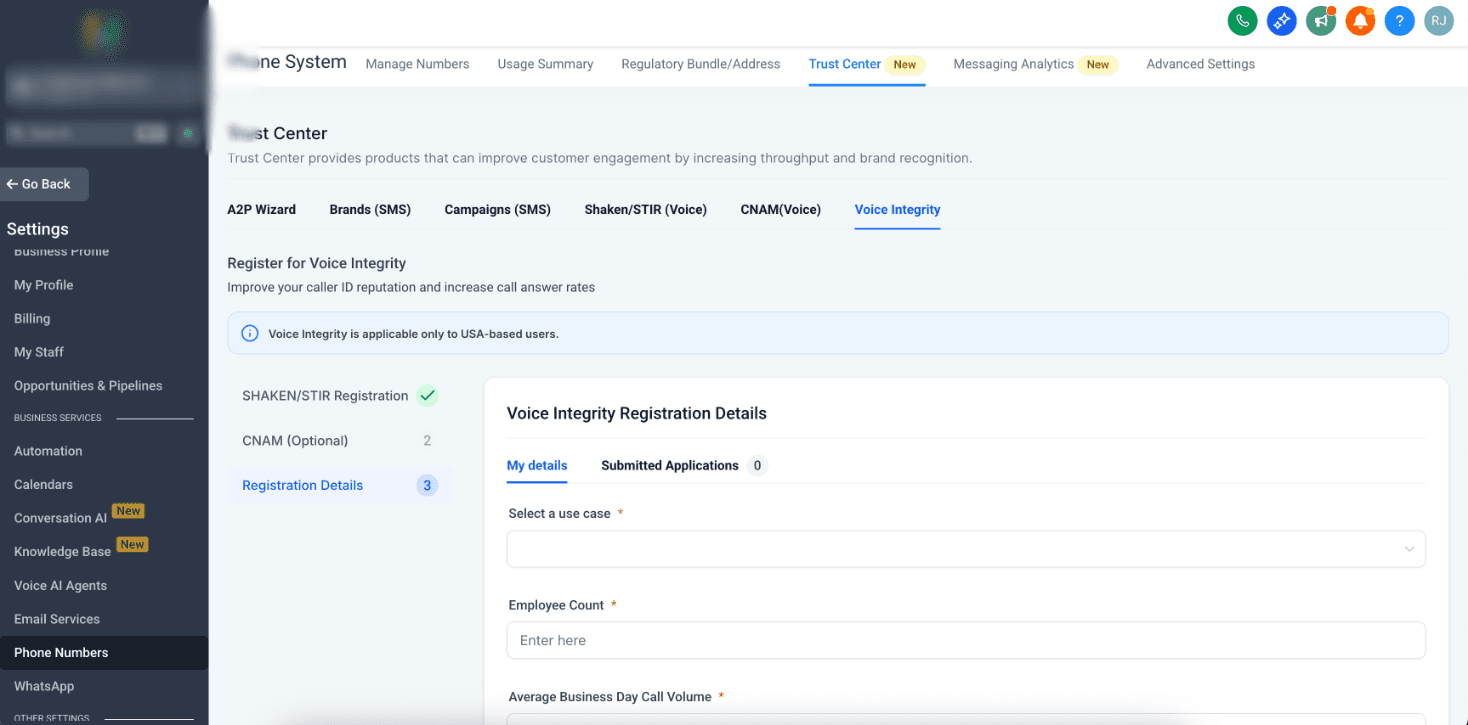This screenshot has width=1468, height=725.
Task: Open Opportunities & Pipelines settings
Action: click(88, 385)
